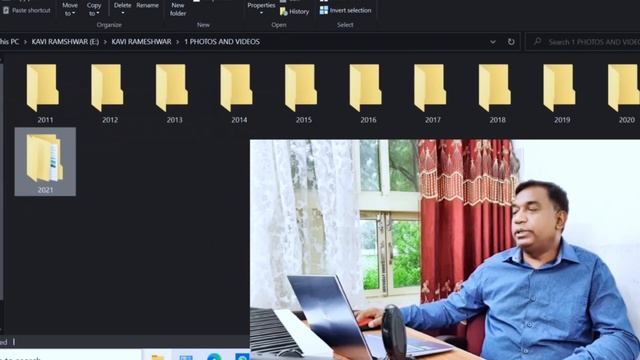Refresh the current folder view

pyautogui.click(x=511, y=42)
